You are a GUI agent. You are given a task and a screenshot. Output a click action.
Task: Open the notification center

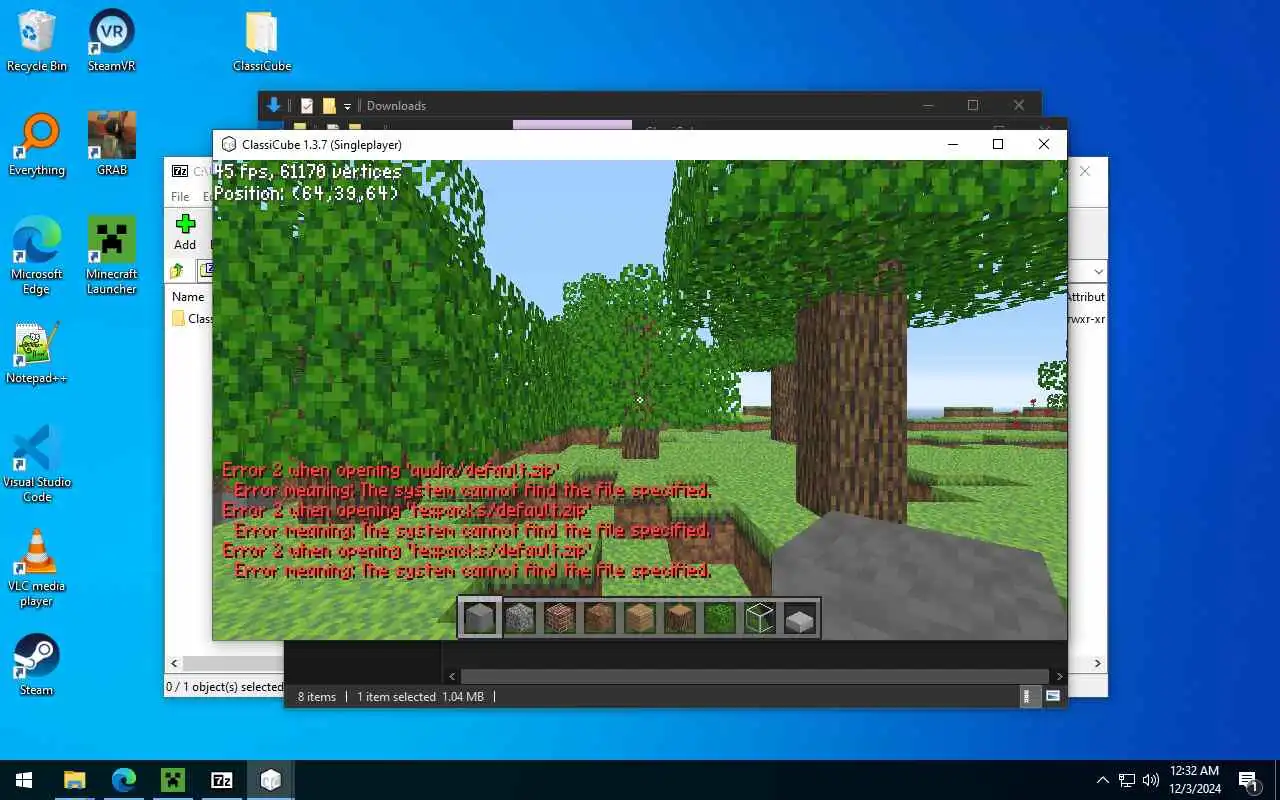pyautogui.click(x=1248, y=780)
